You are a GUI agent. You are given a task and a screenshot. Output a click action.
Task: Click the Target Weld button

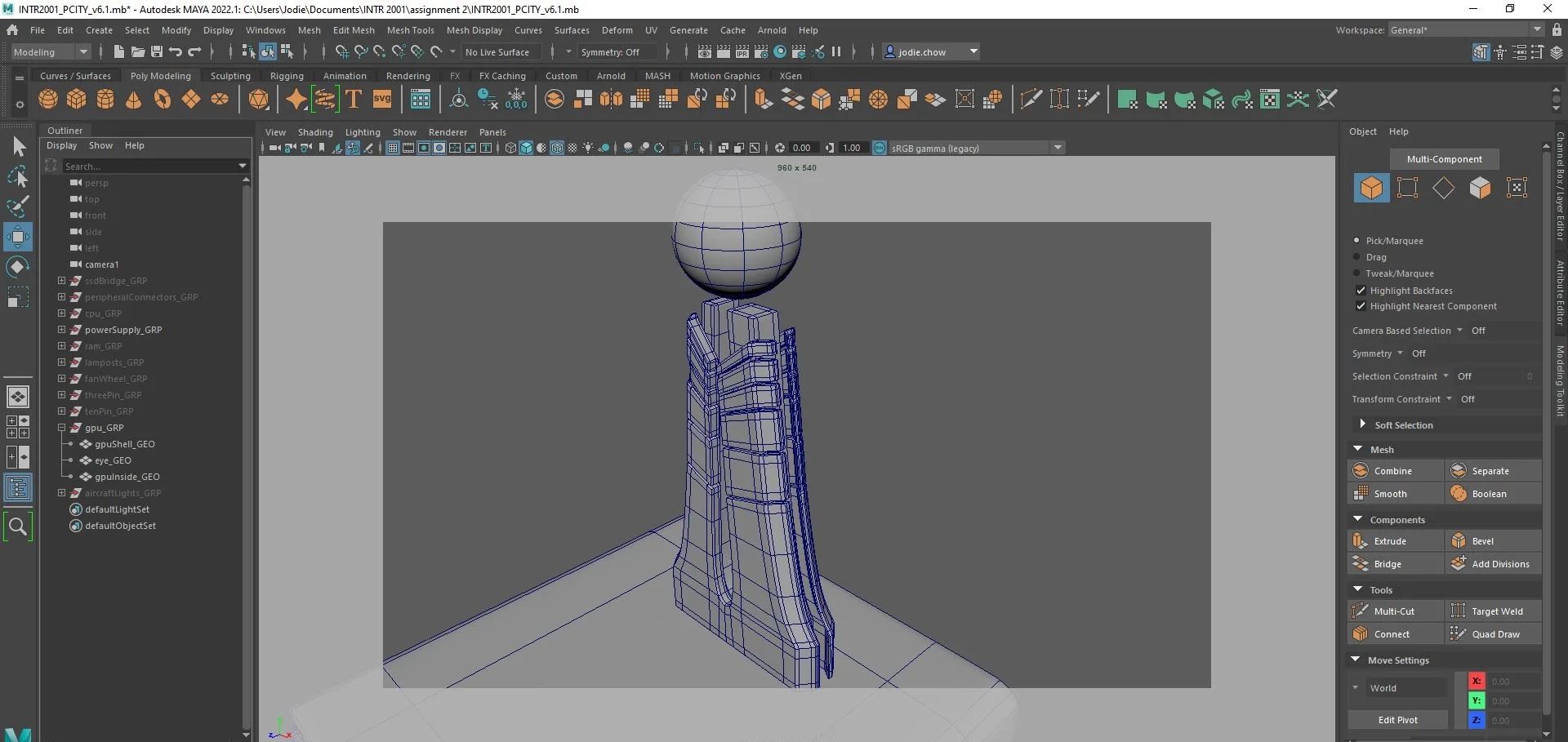(x=1494, y=611)
